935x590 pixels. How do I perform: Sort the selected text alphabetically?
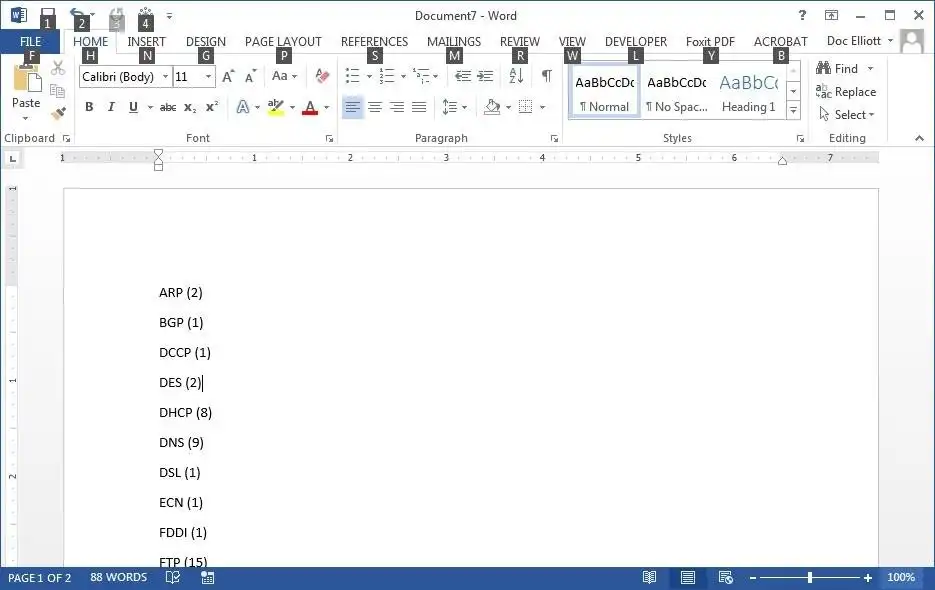pos(516,76)
